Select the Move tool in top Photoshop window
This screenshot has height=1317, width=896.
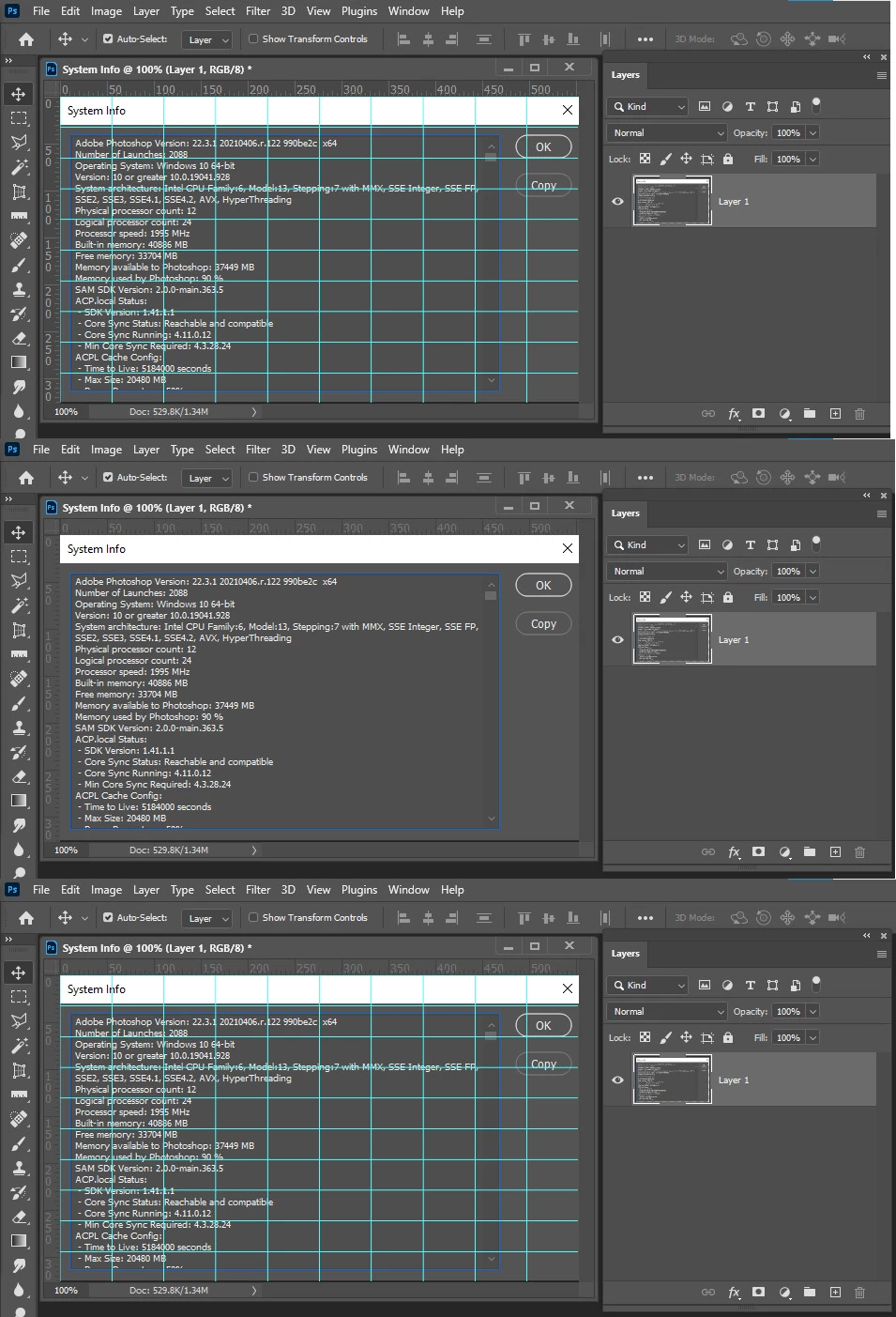tap(19, 94)
